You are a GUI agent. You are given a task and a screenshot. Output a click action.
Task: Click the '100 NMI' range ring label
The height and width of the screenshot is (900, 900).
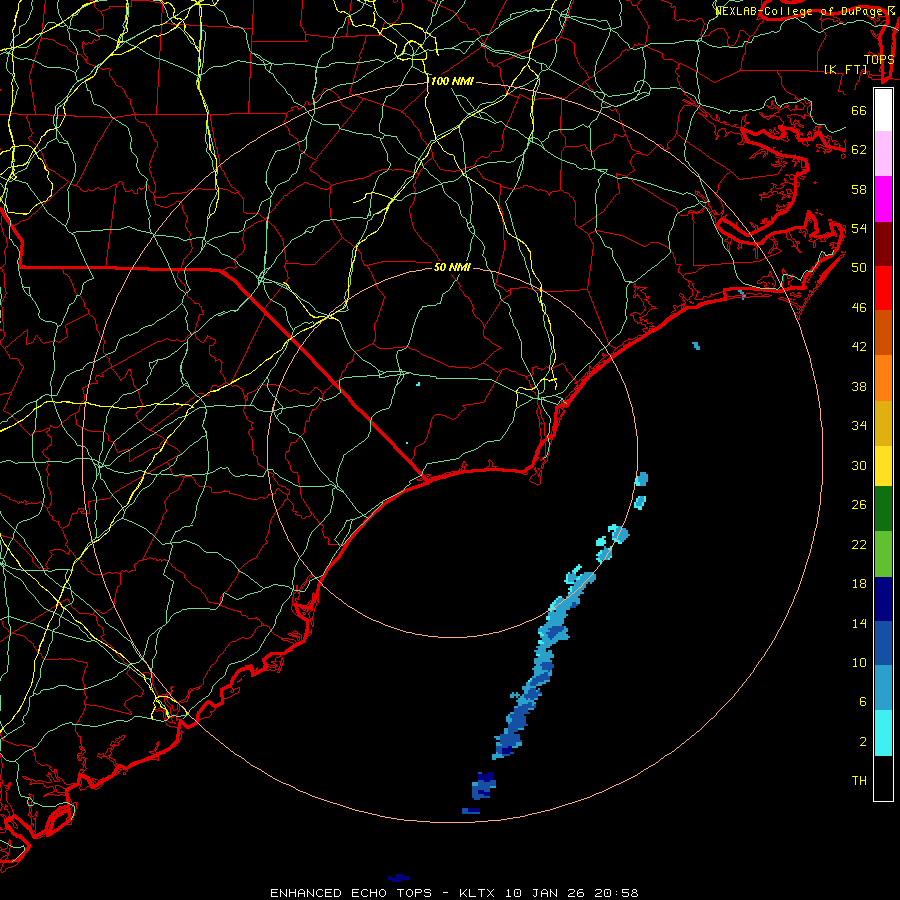tap(452, 82)
